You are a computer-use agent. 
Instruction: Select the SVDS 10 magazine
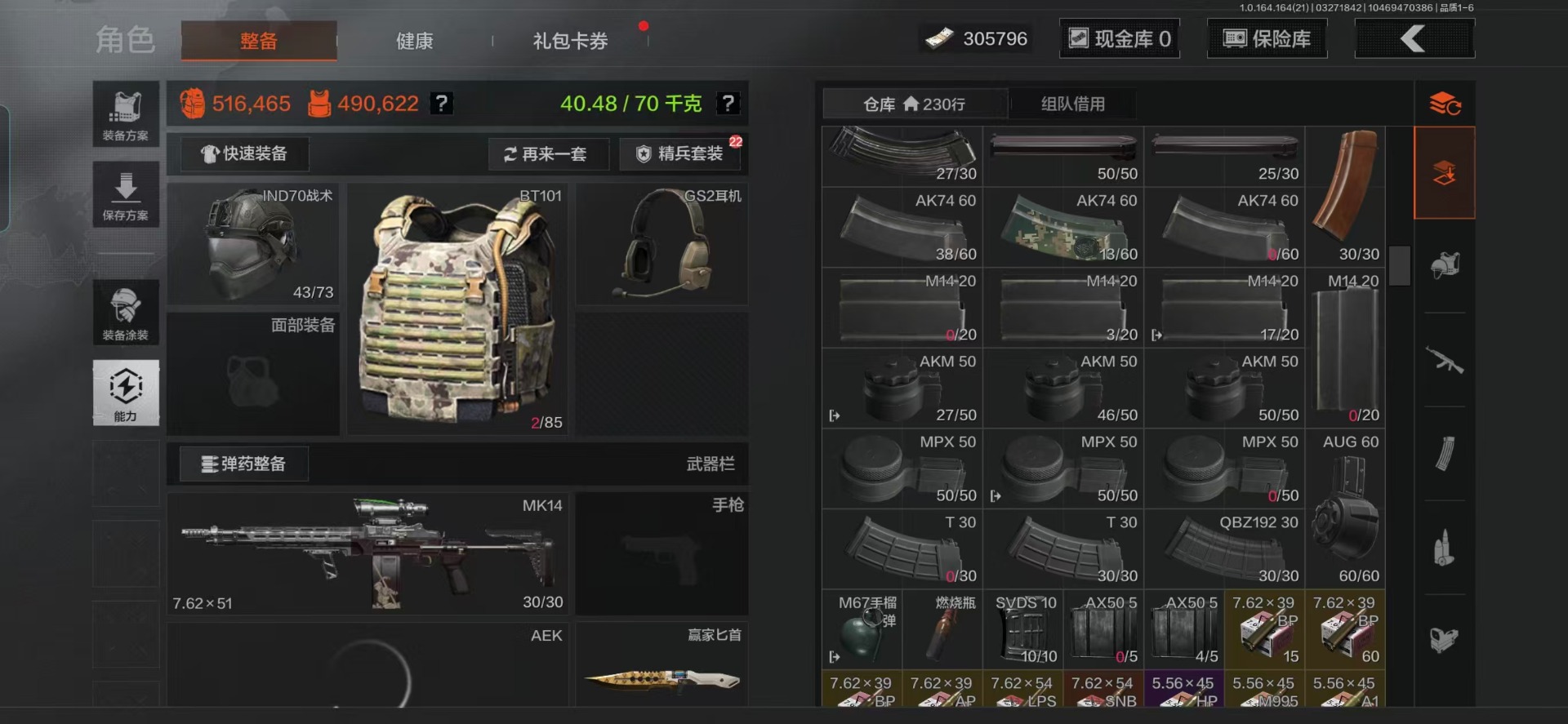1023,629
